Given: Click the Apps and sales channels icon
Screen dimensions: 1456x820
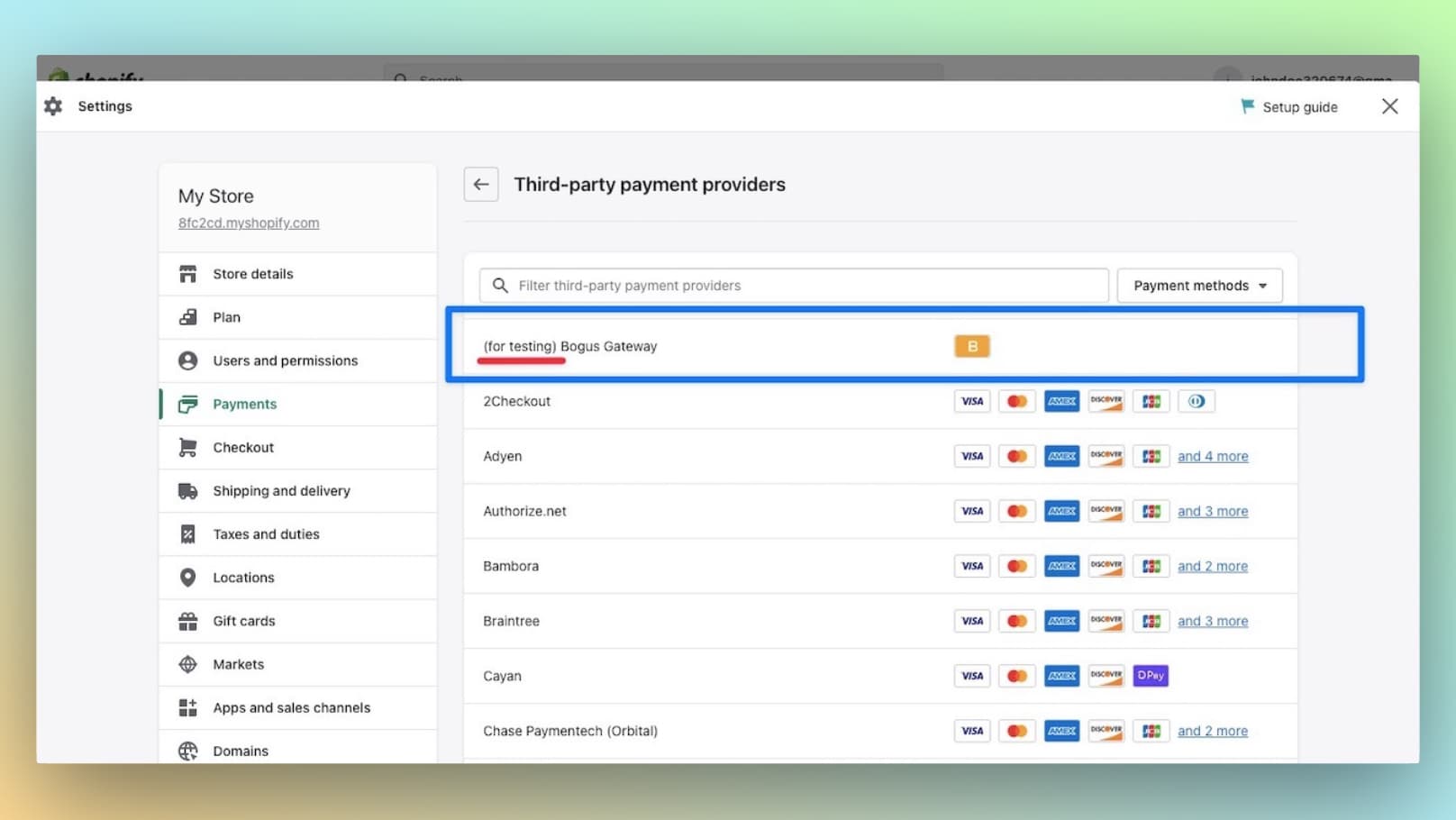Looking at the screenshot, I should [187, 707].
